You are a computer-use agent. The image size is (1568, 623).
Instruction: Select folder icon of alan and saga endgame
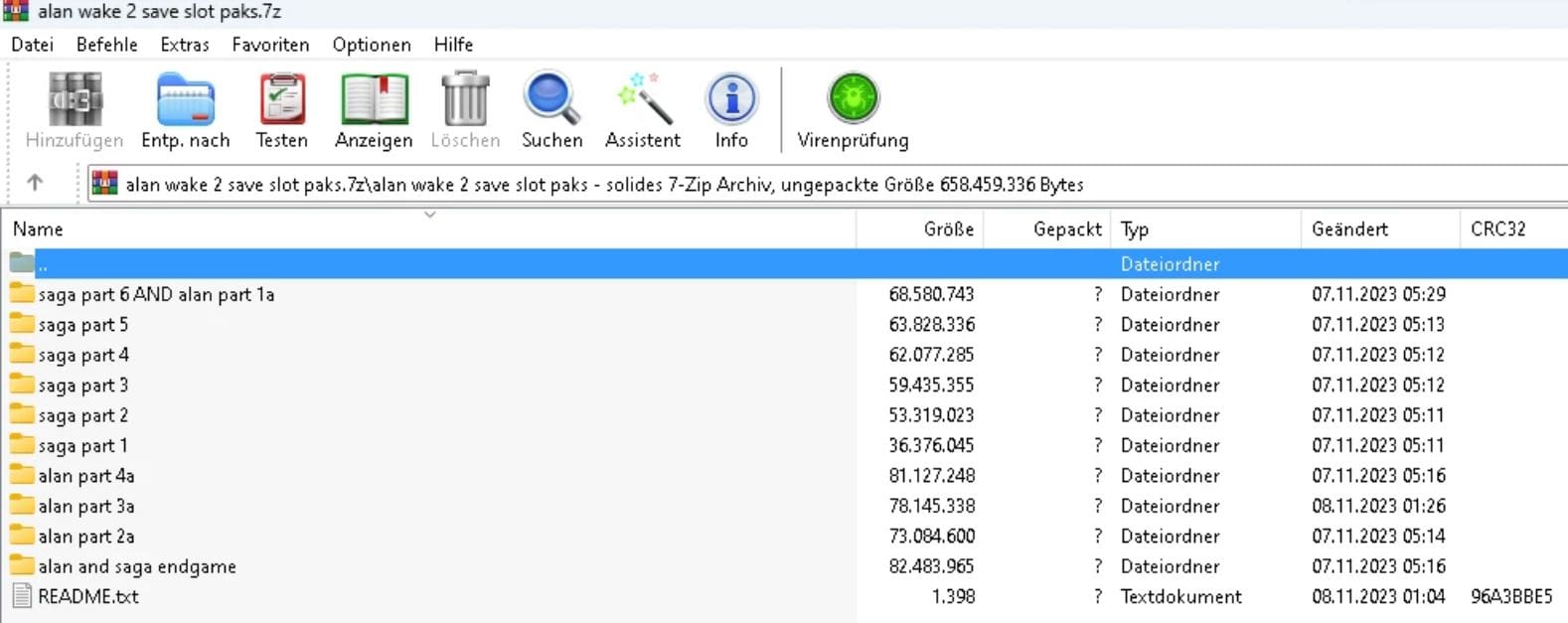point(21,565)
